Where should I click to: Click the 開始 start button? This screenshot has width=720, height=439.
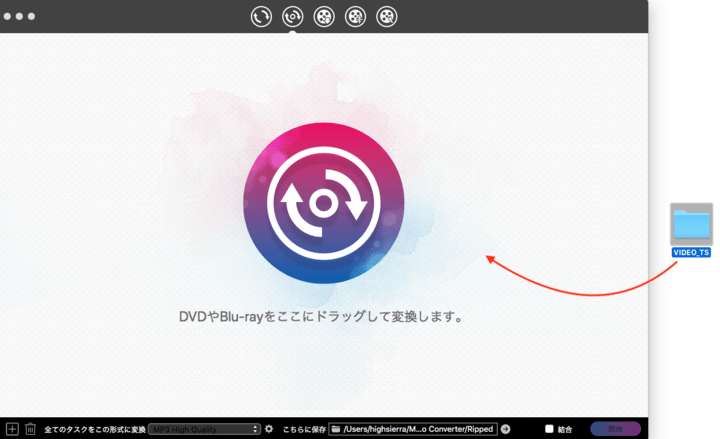click(x=615, y=429)
